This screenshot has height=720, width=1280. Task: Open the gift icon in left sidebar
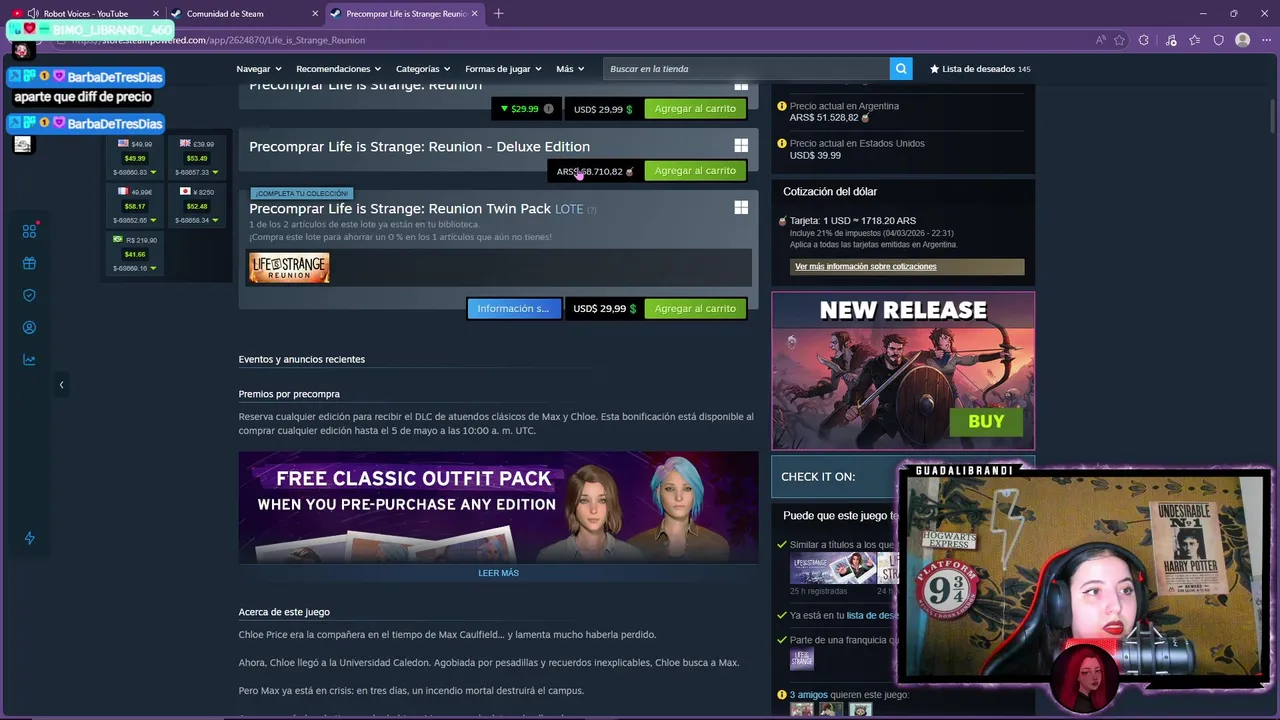(29, 263)
